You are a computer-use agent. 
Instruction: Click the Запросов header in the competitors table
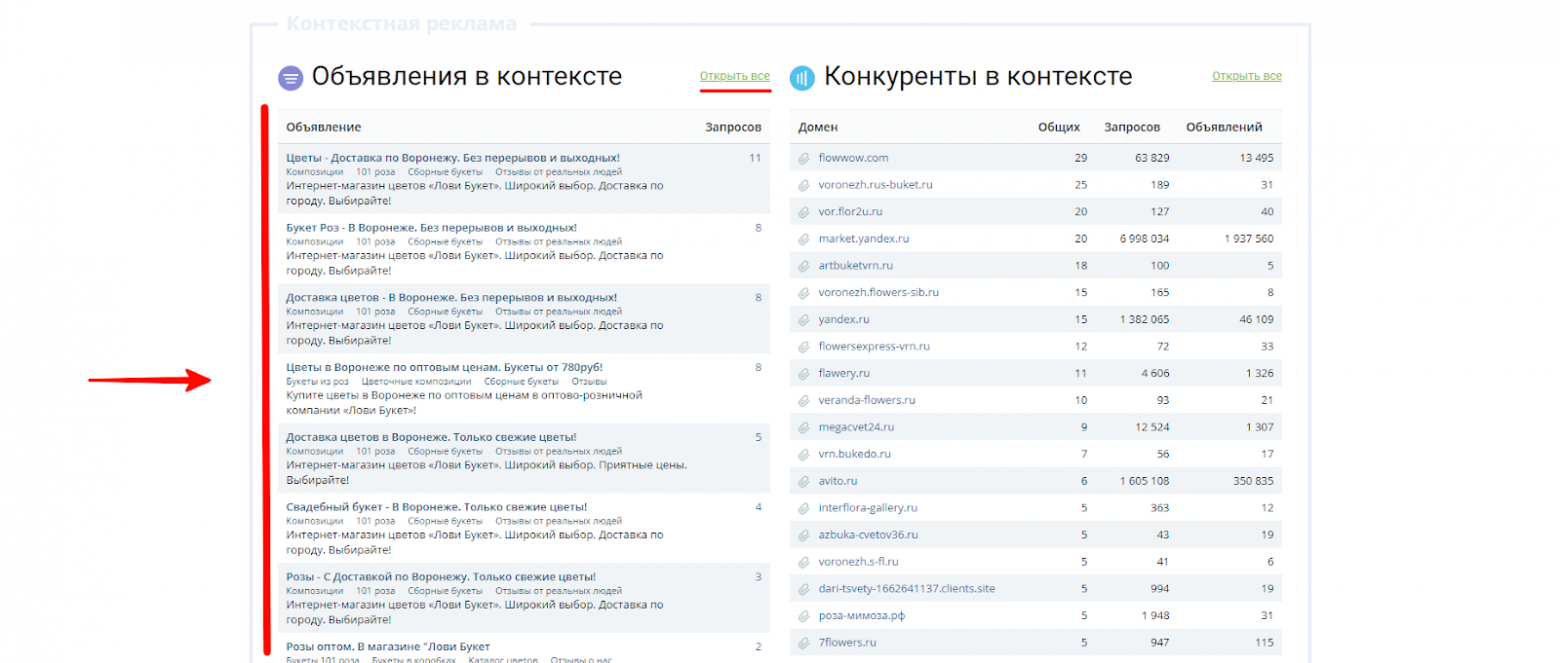[1132, 128]
